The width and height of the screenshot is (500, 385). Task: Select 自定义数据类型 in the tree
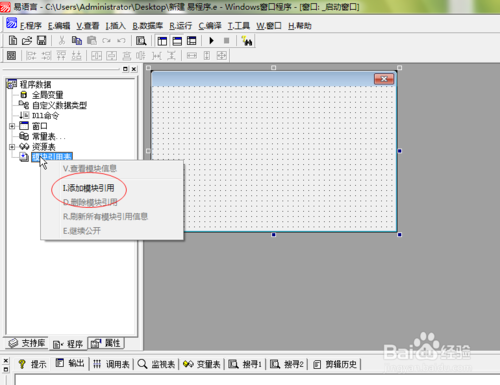coord(59,105)
